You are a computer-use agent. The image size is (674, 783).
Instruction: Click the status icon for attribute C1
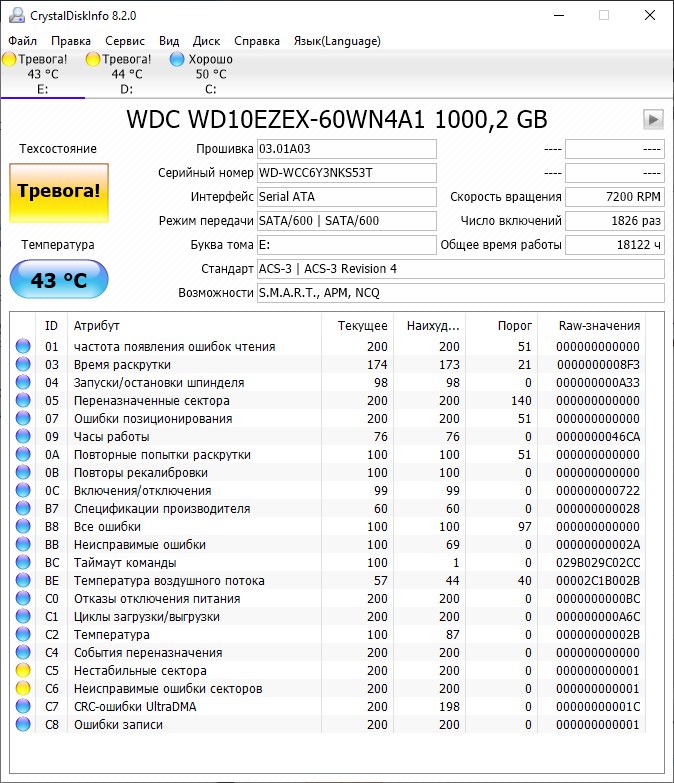[23, 616]
